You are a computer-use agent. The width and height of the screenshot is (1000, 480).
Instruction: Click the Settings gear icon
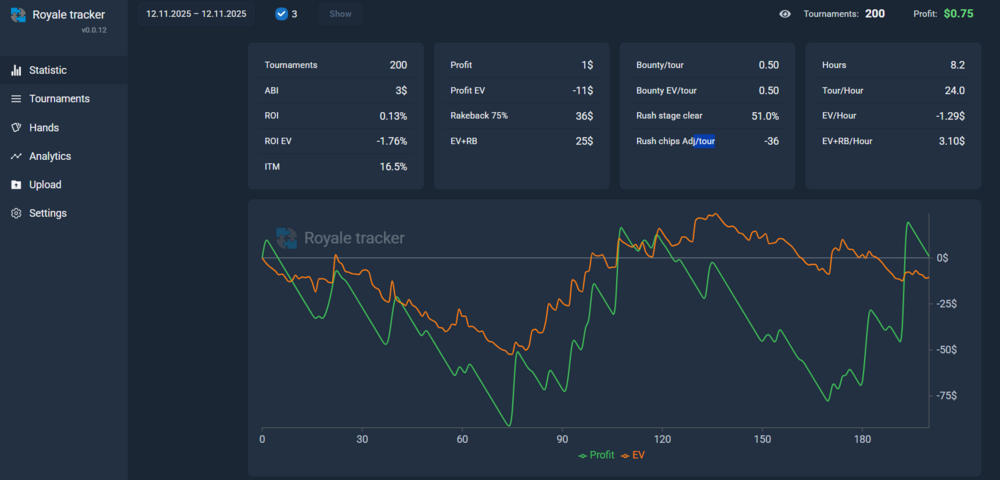click(x=16, y=214)
